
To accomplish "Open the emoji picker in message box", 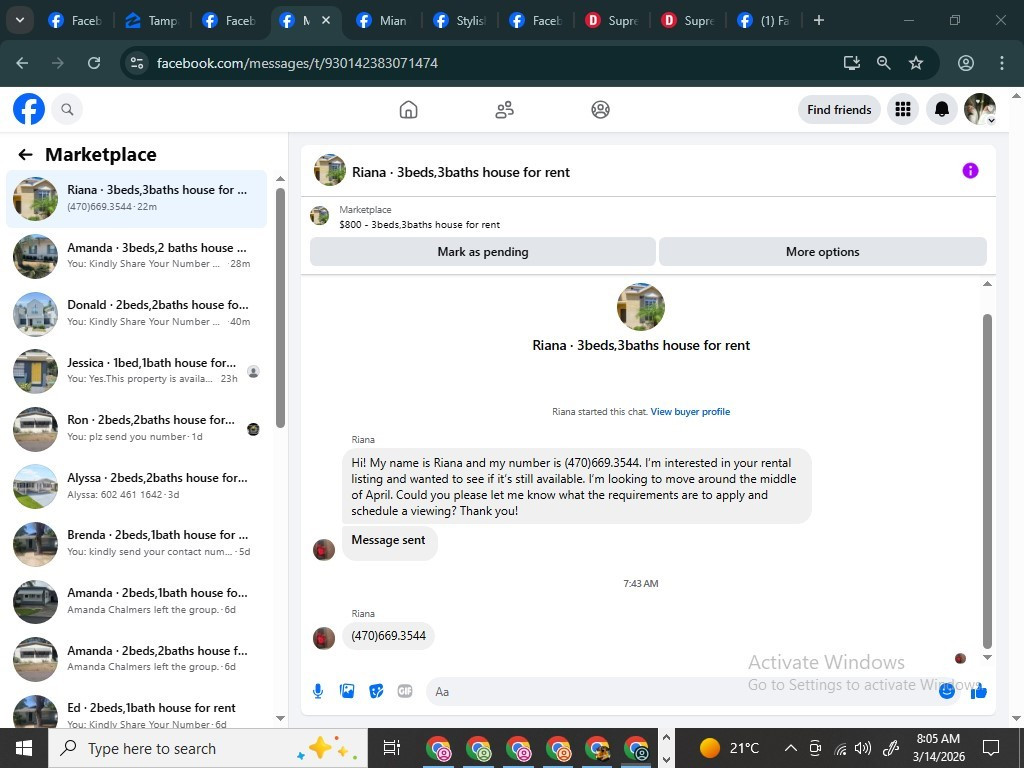I will click(946, 691).
